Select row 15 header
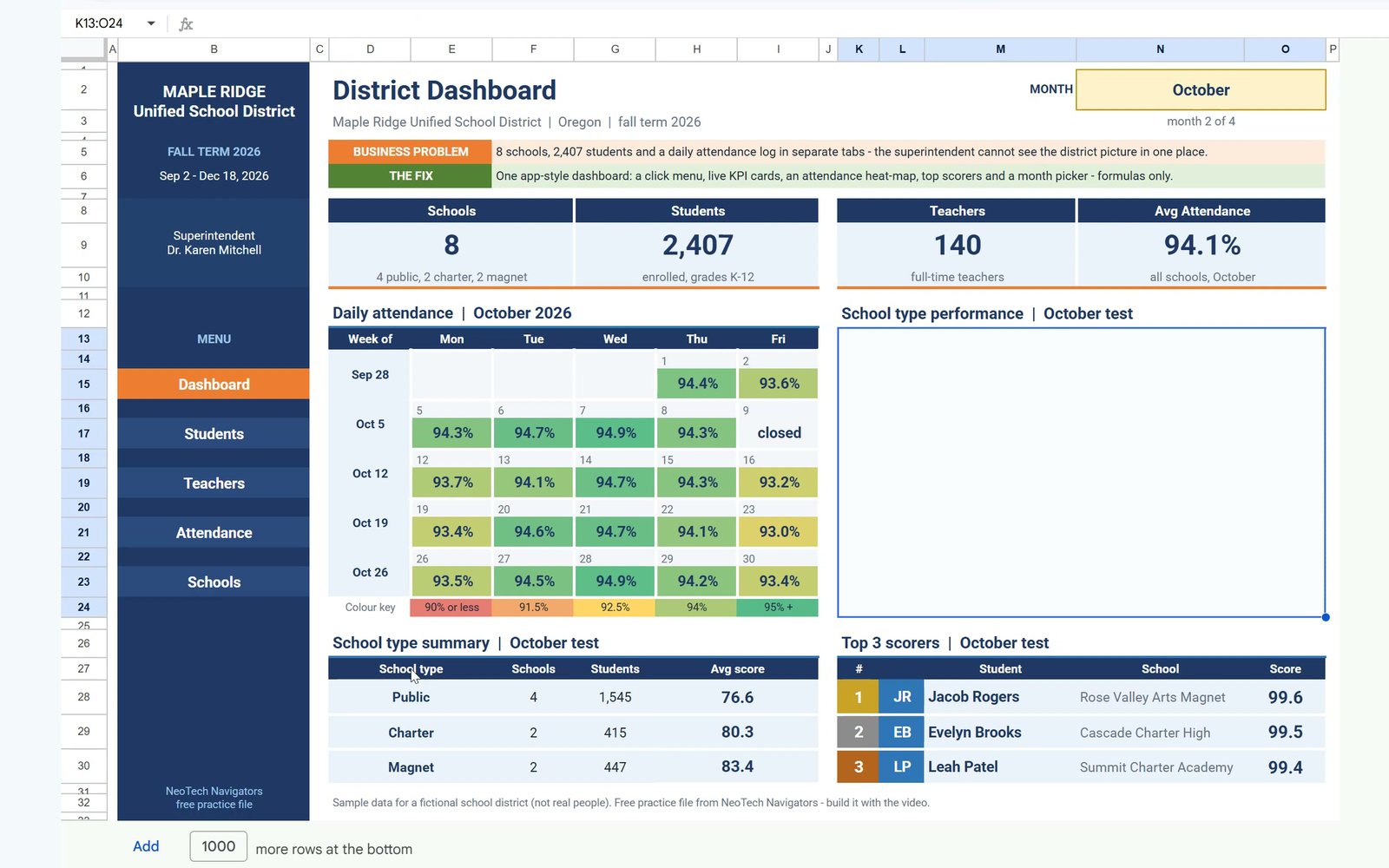 [83, 384]
